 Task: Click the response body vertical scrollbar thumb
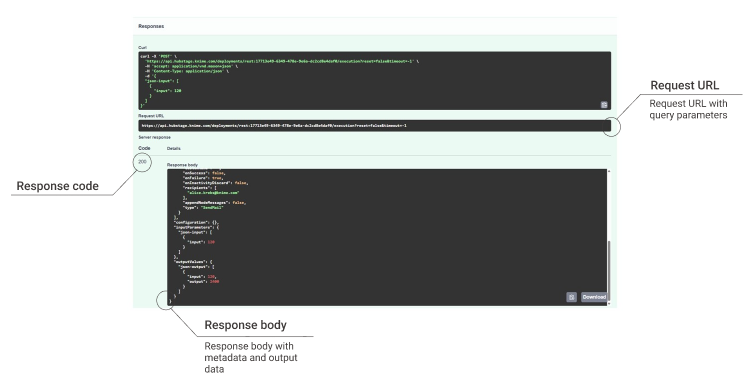609,270
